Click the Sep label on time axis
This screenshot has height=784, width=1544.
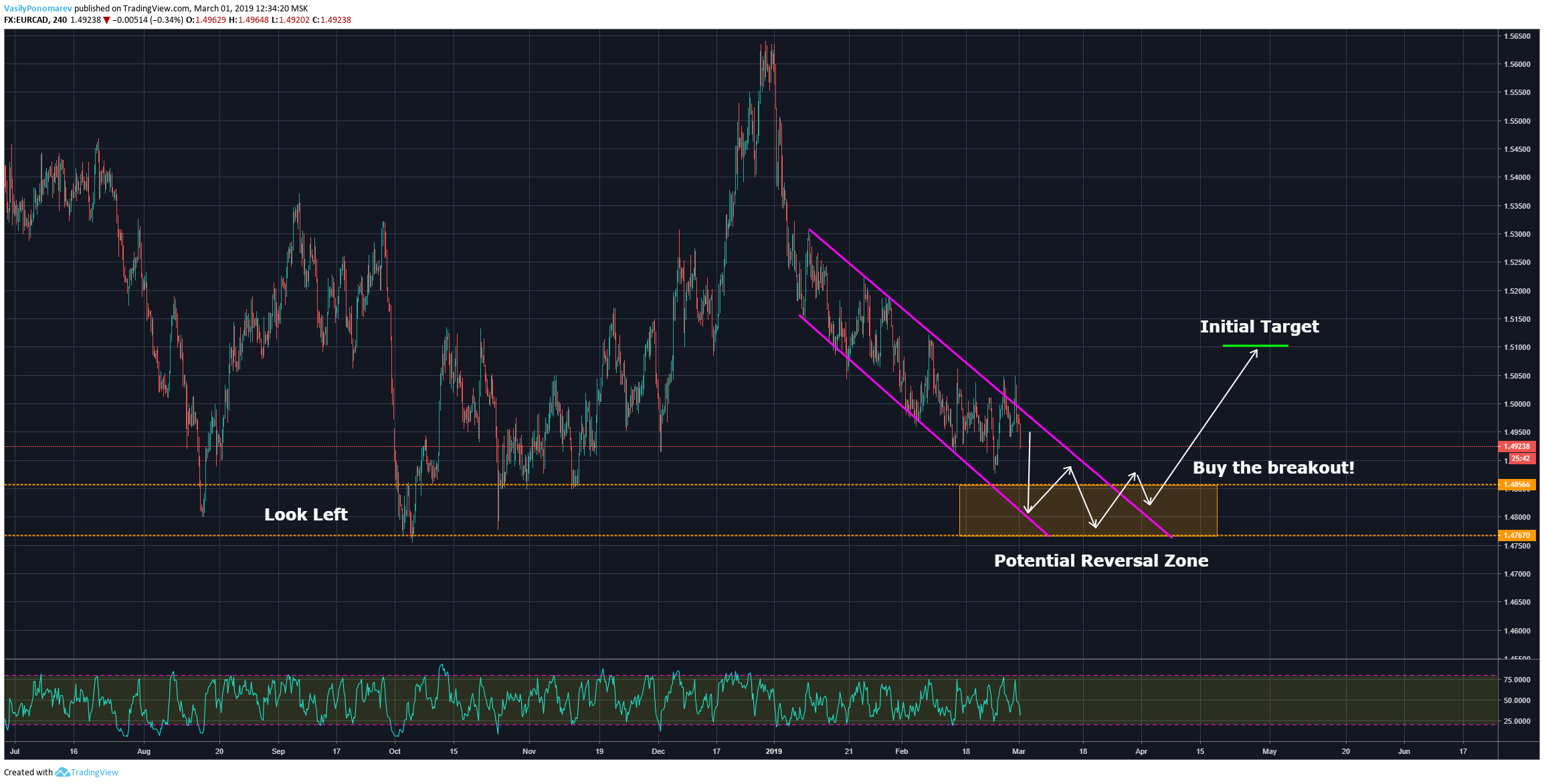coord(278,751)
